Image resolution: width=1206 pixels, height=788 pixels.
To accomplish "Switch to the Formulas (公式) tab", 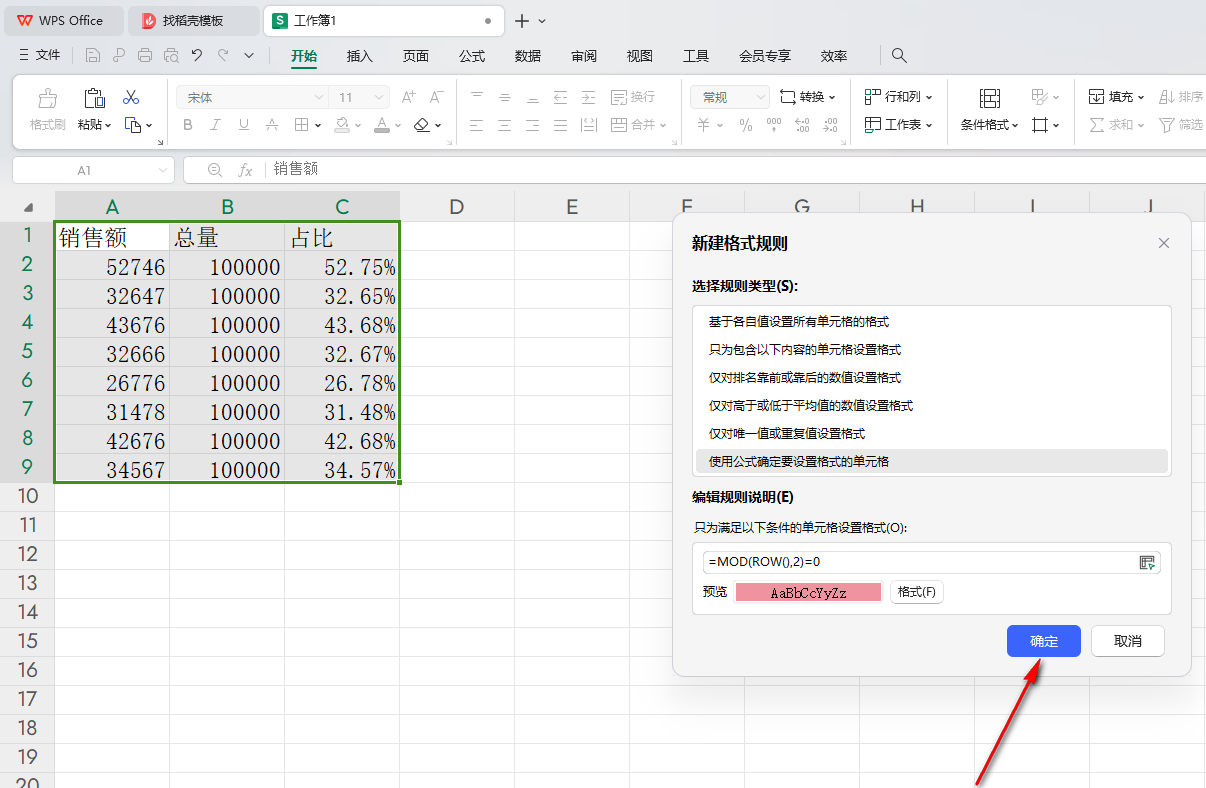I will [x=472, y=56].
